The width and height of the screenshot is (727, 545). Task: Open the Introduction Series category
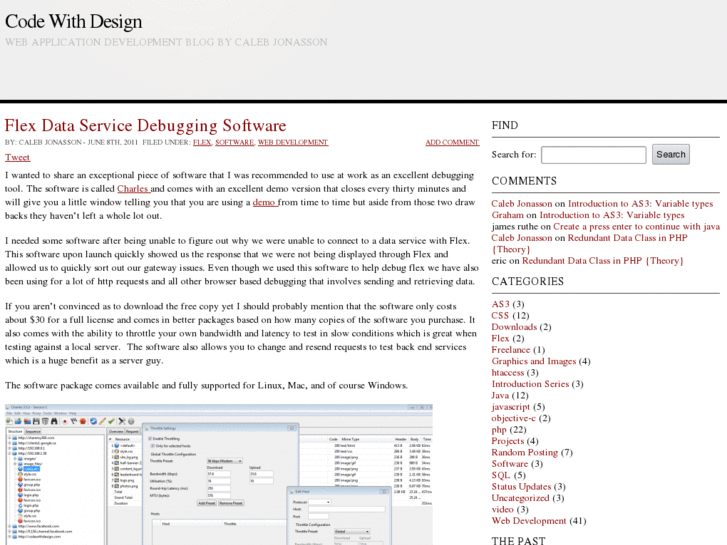530,384
